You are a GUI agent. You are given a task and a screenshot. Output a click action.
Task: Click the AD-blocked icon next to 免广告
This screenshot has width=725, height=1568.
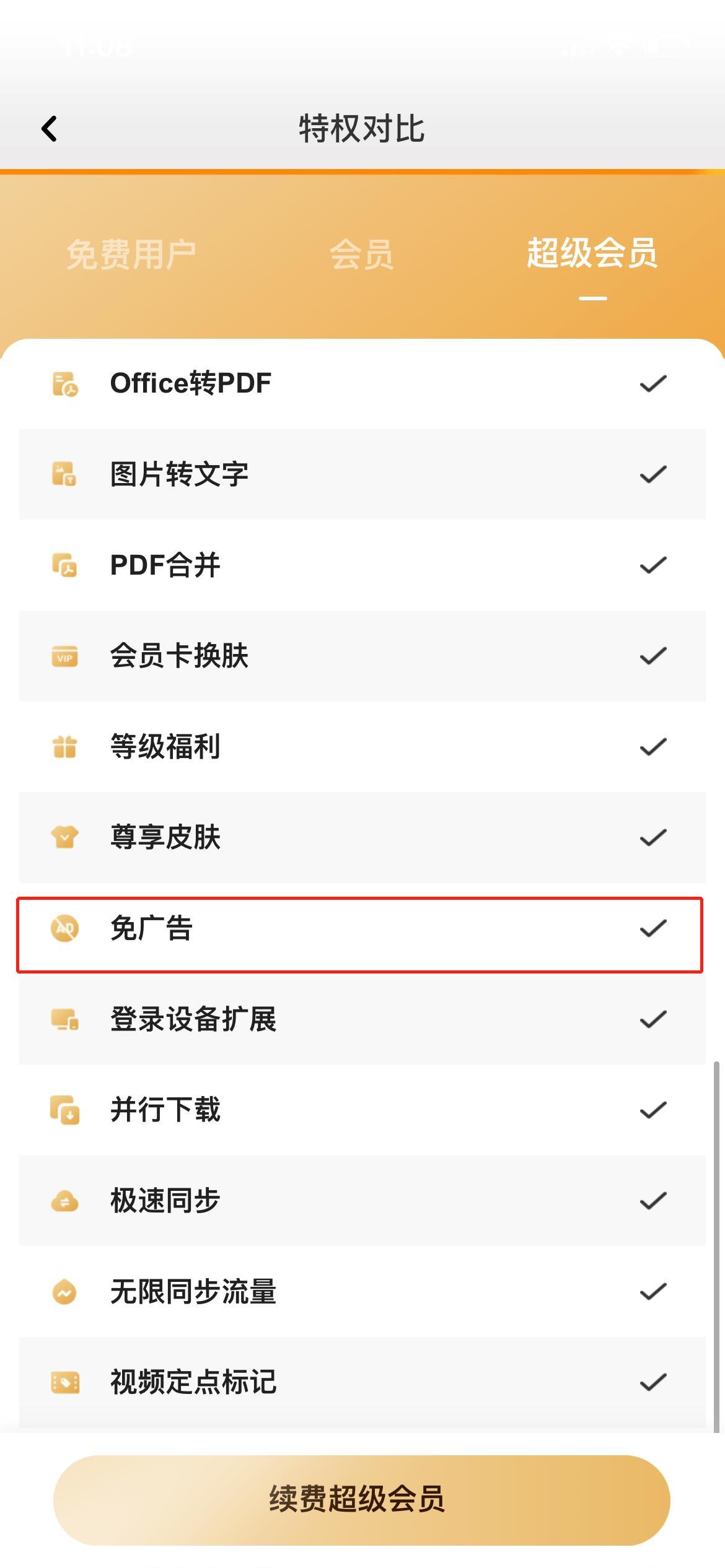[x=64, y=928]
